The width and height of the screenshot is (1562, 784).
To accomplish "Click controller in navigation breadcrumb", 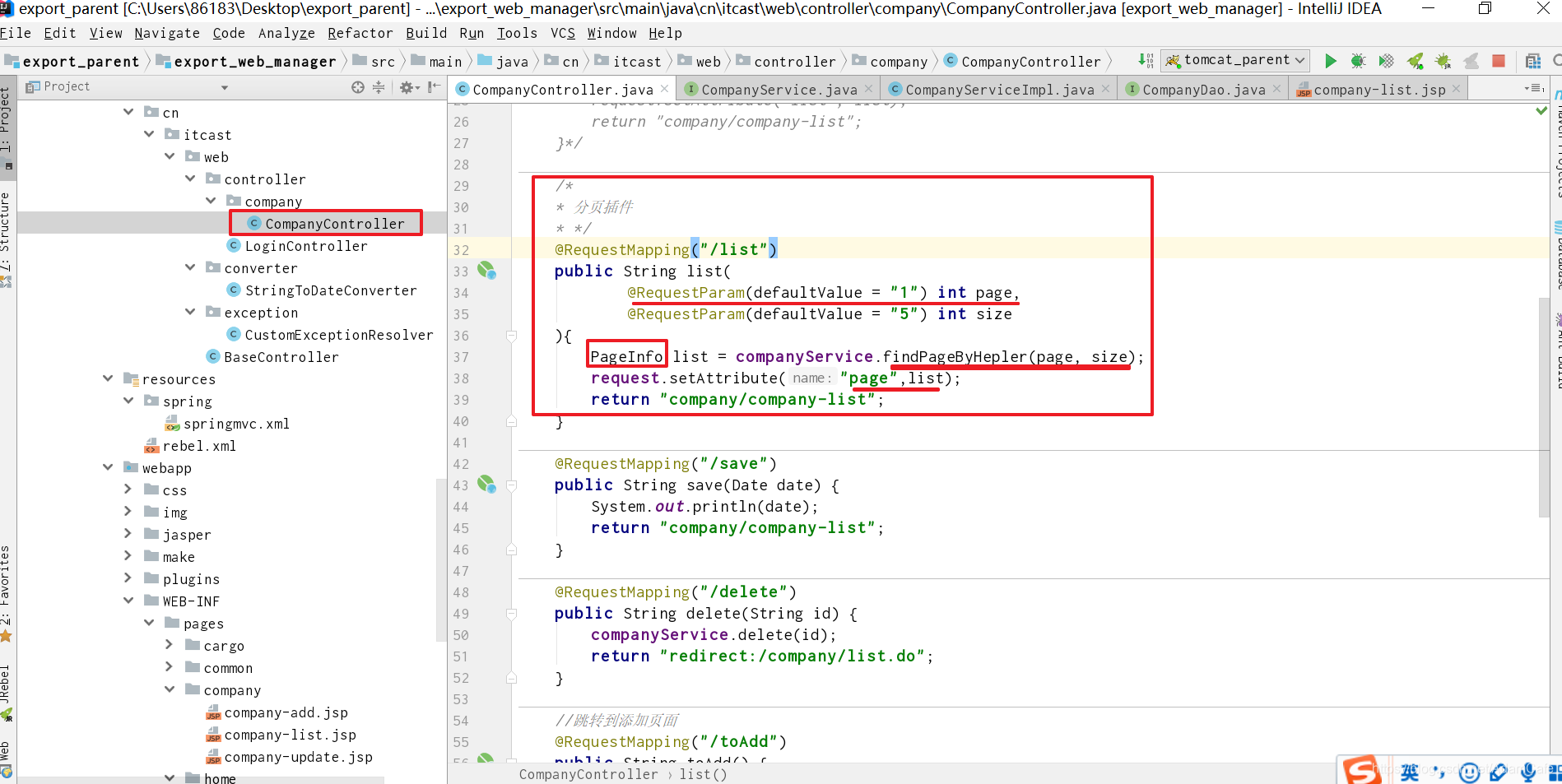I will click(x=786, y=62).
